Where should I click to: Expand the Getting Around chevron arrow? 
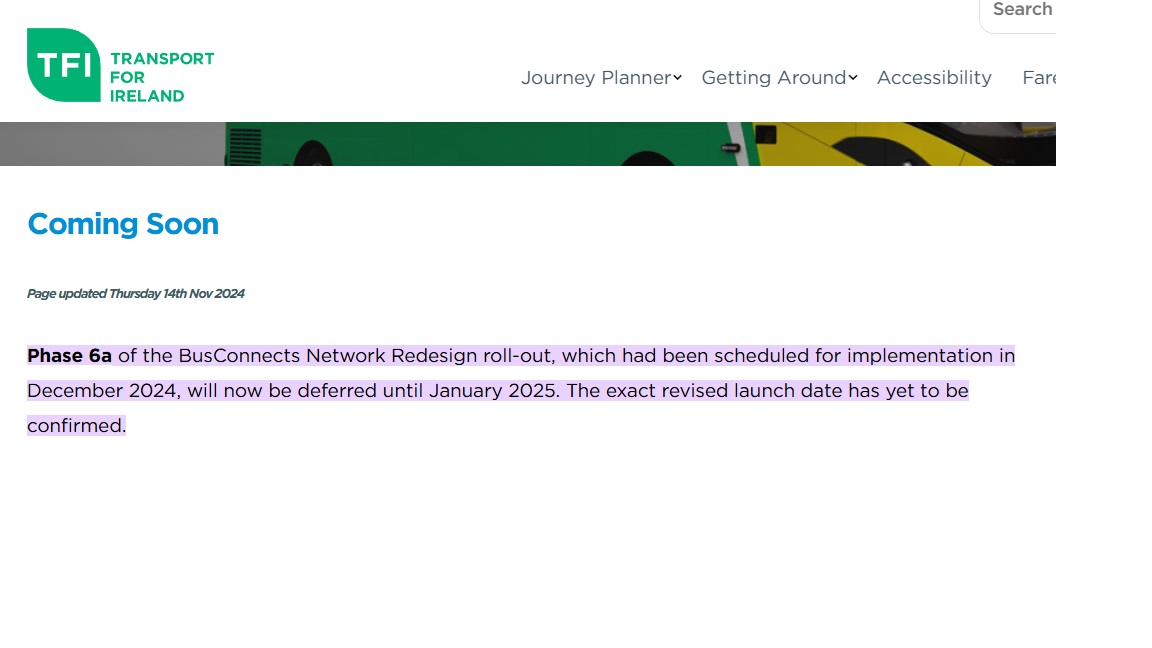click(853, 78)
